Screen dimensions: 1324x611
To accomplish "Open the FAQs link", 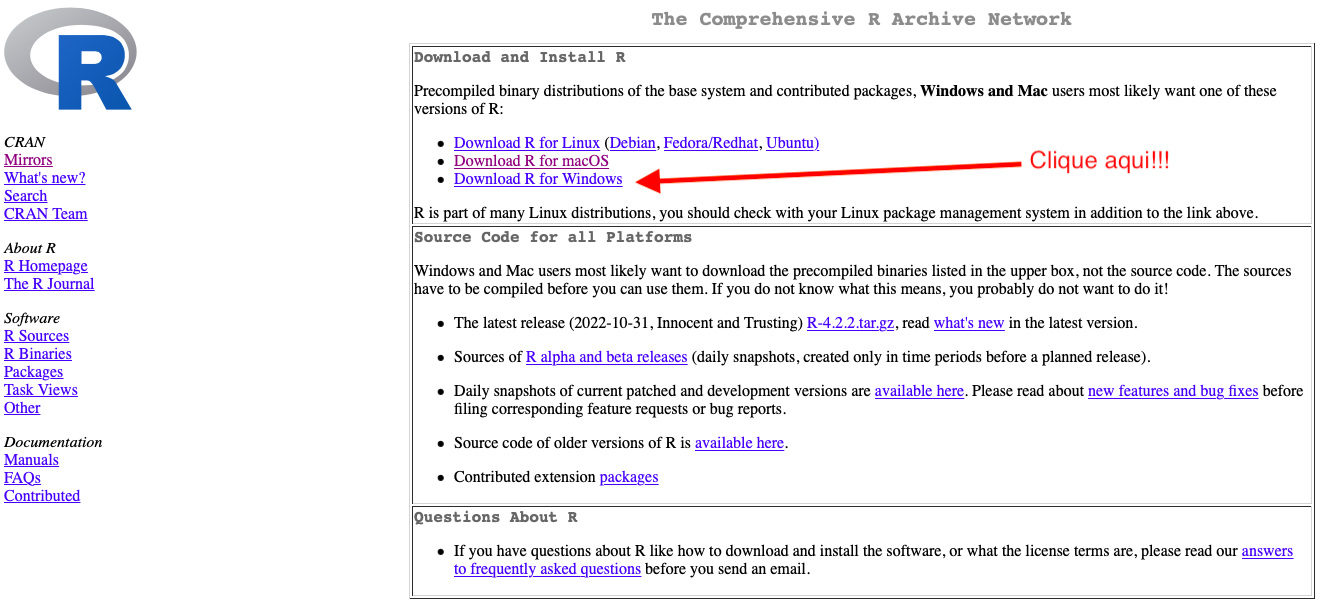I will pos(22,478).
